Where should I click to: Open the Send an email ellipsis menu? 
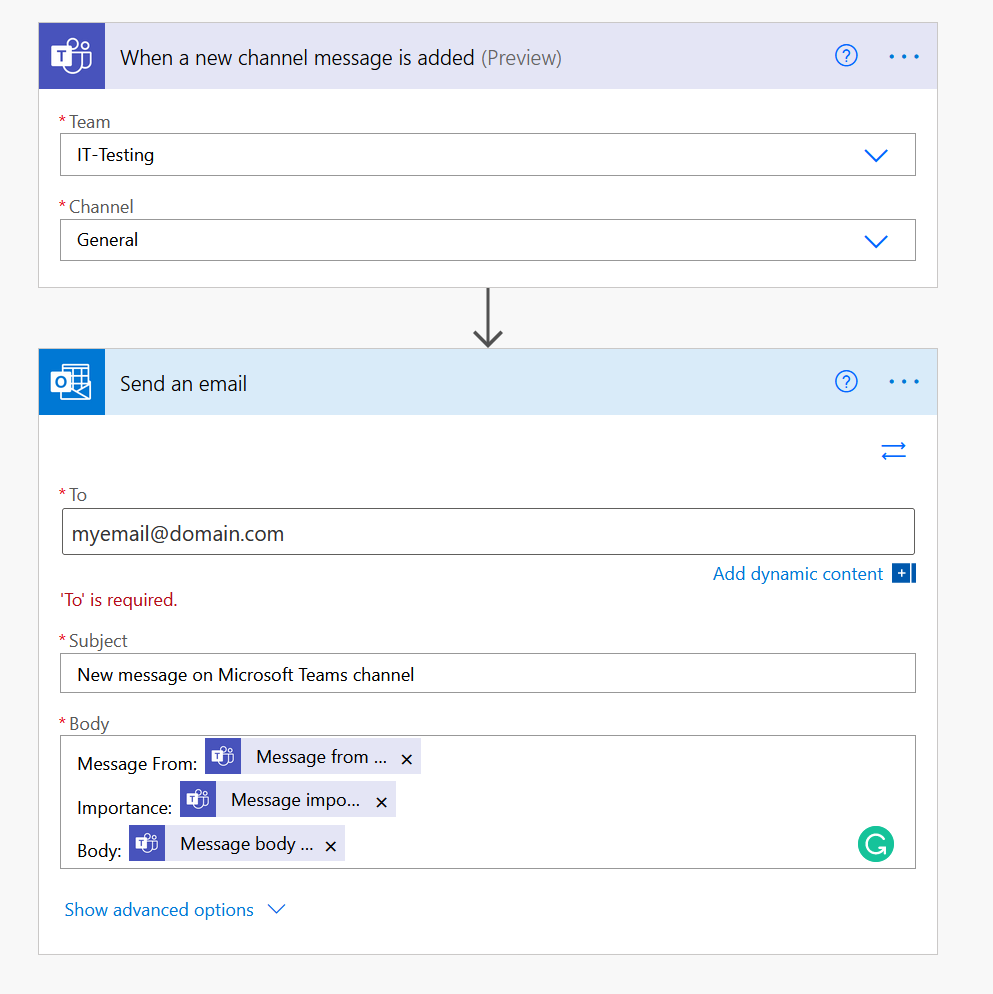pyautogui.click(x=904, y=382)
